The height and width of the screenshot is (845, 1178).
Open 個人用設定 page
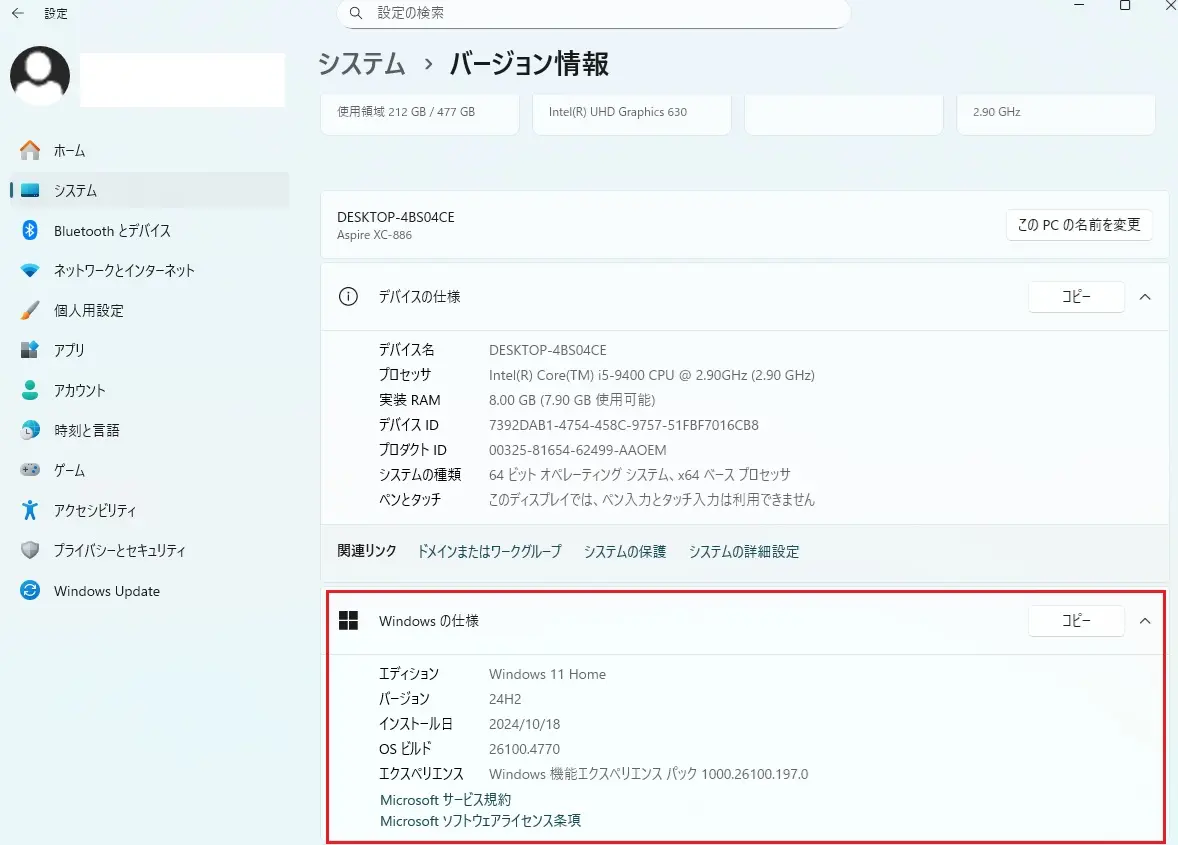coord(149,309)
